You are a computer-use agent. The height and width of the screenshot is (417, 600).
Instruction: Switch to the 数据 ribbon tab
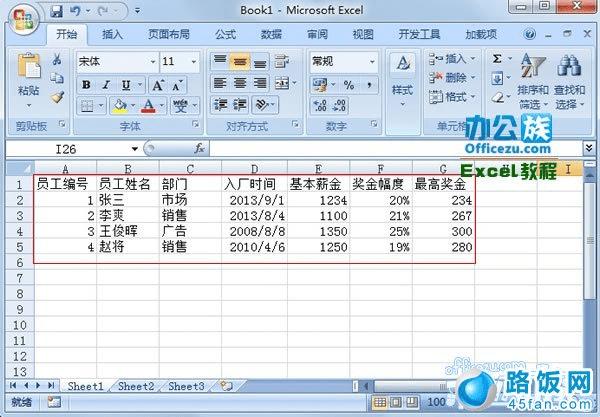271,34
